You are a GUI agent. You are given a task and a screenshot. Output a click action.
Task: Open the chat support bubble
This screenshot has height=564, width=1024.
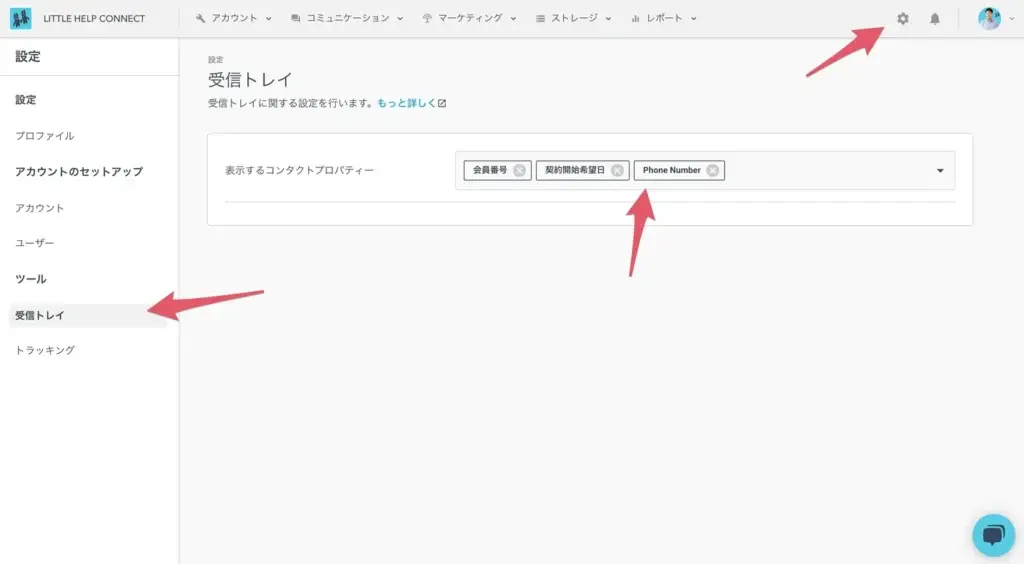993,535
